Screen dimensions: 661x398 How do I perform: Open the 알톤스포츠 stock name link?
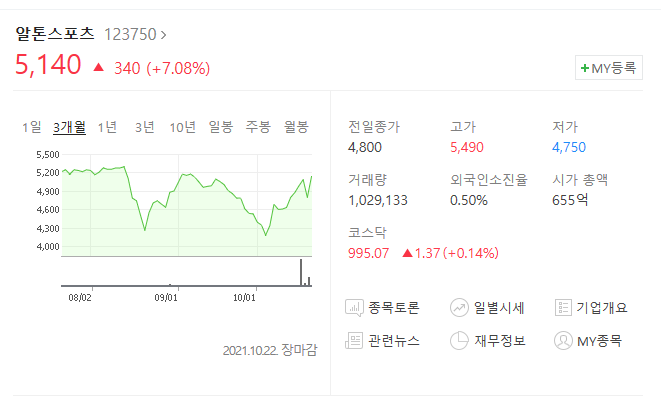(x=55, y=34)
